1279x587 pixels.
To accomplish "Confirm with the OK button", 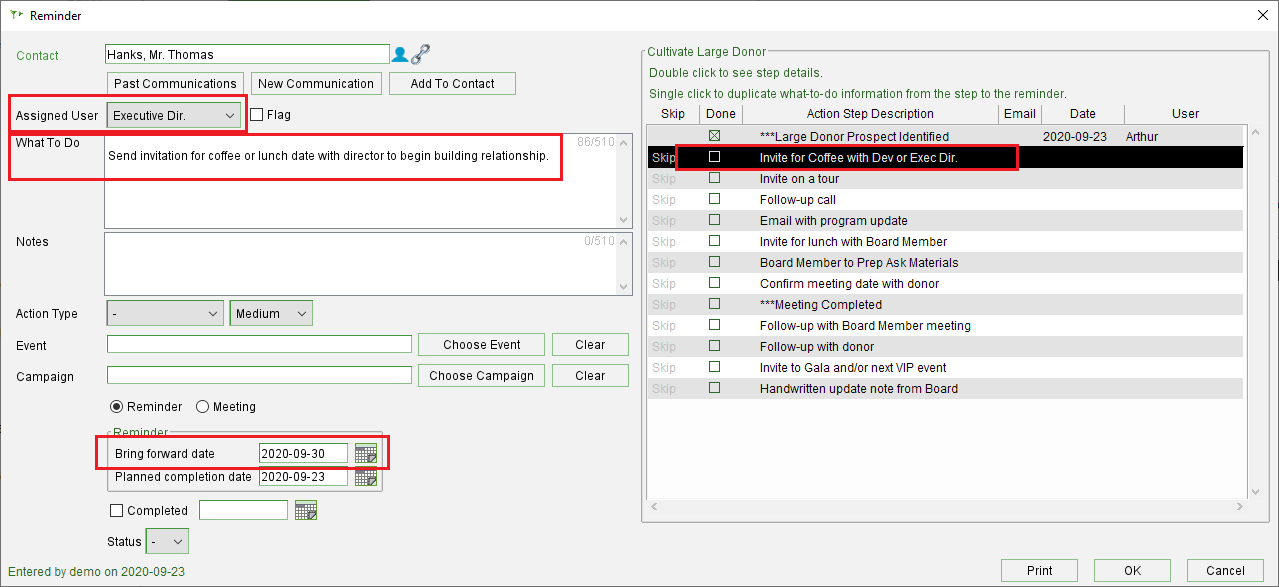I will click(1132, 571).
